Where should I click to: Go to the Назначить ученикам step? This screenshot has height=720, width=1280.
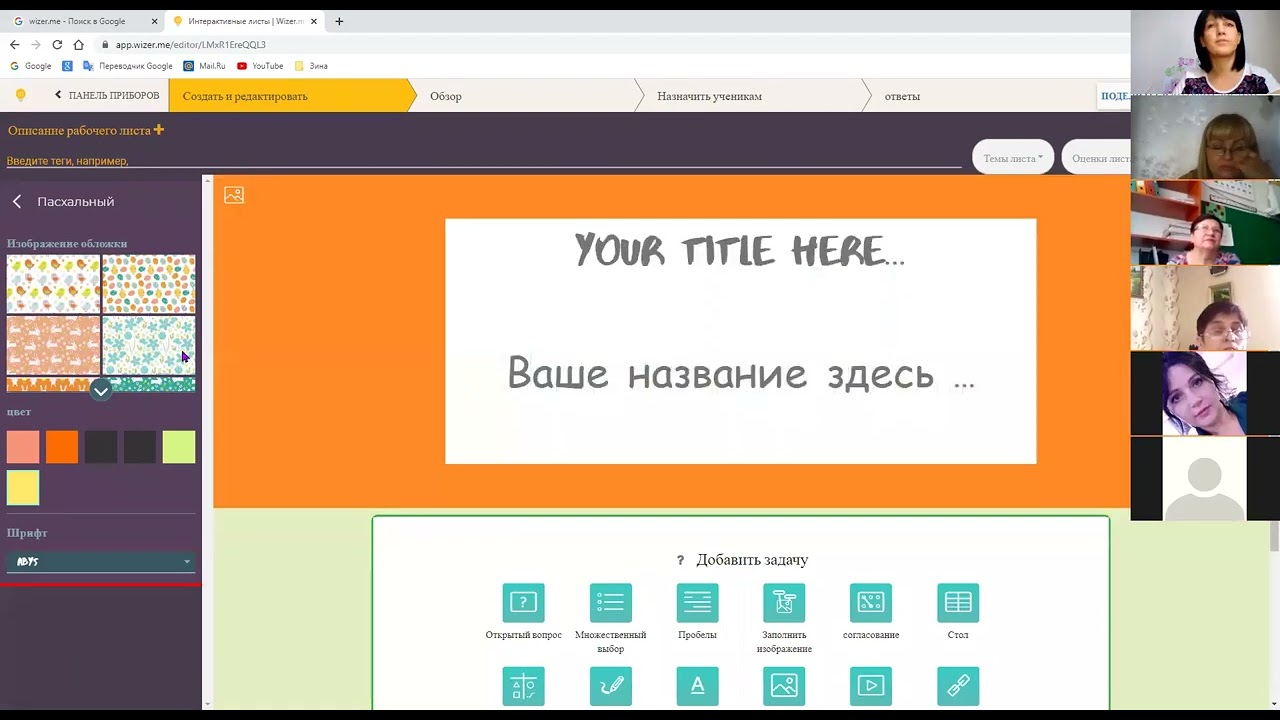(709, 96)
